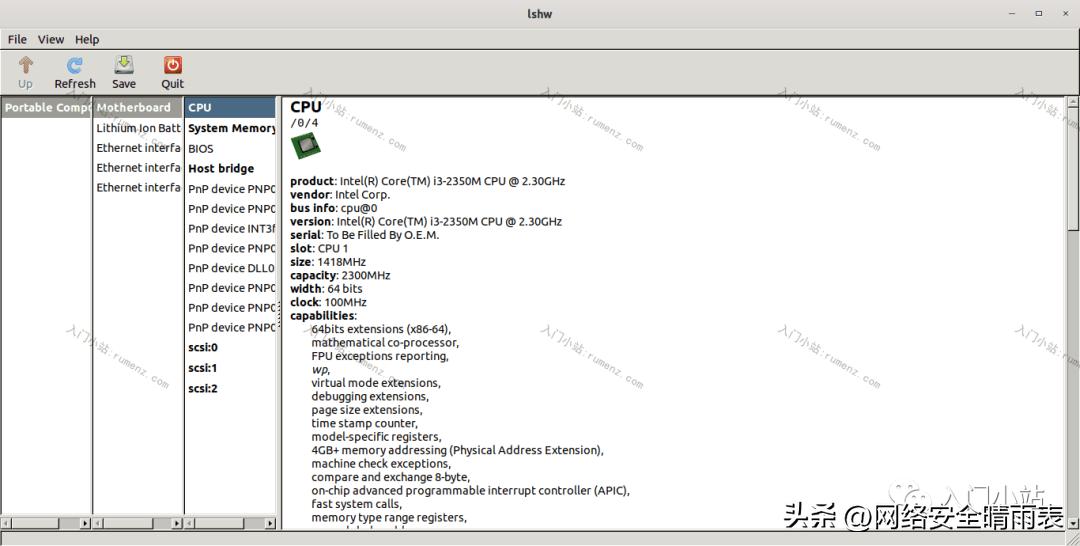The height and width of the screenshot is (546, 1080).
Task: Click left arrow of Motherboard column scrollbar
Action: (x=98, y=524)
